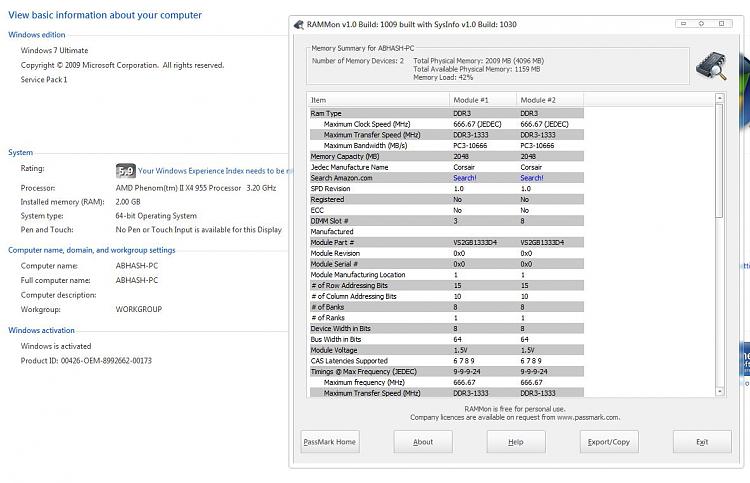The image size is (750, 483).
Task: Select the Maximum Clock Speed (MHz) row
Action: pyautogui.click(x=446, y=124)
